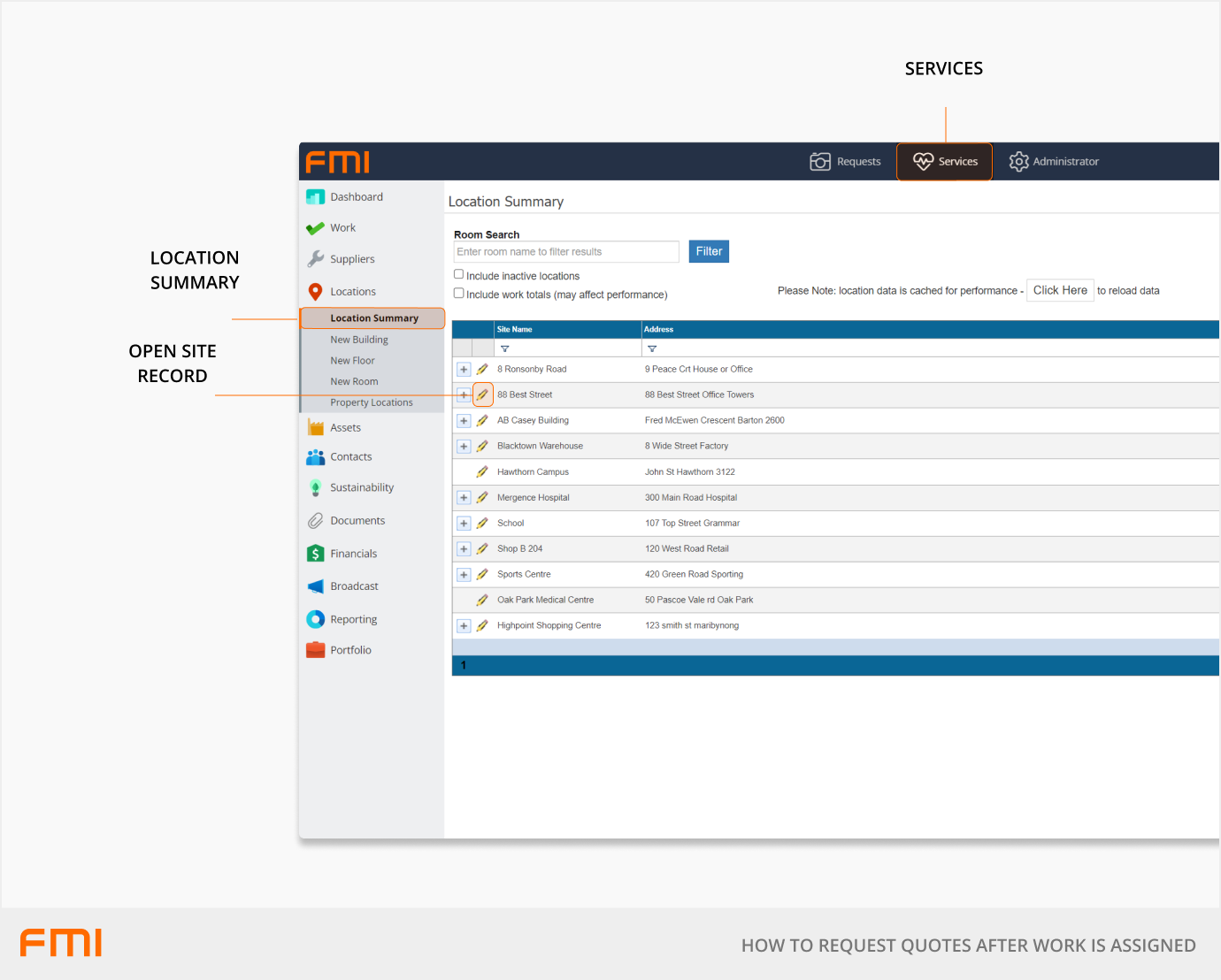Edit the Hawthorn Campus record pencil
Viewport: 1221px width, 980px height.
click(x=482, y=472)
